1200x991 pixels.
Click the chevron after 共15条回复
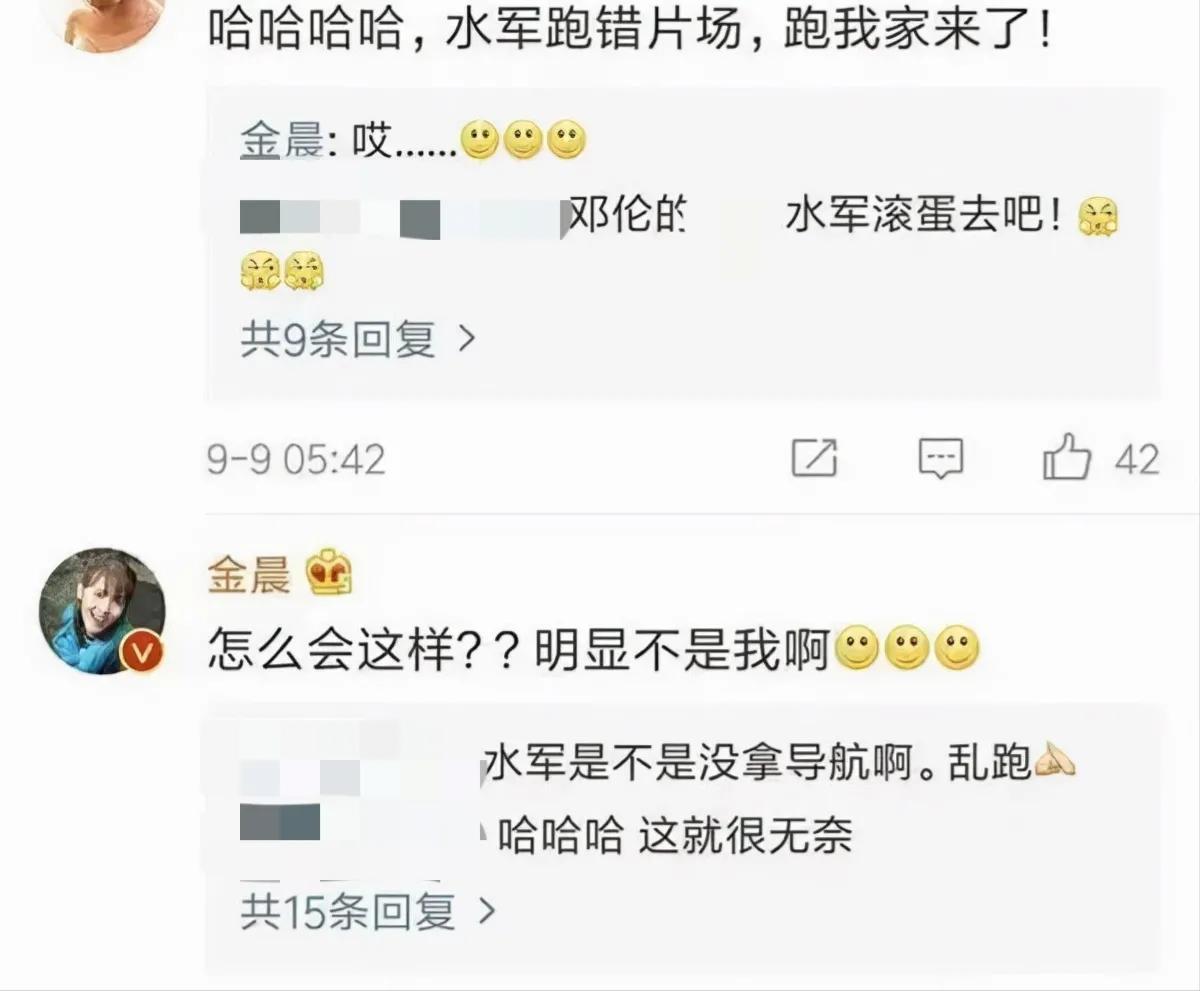point(486,911)
